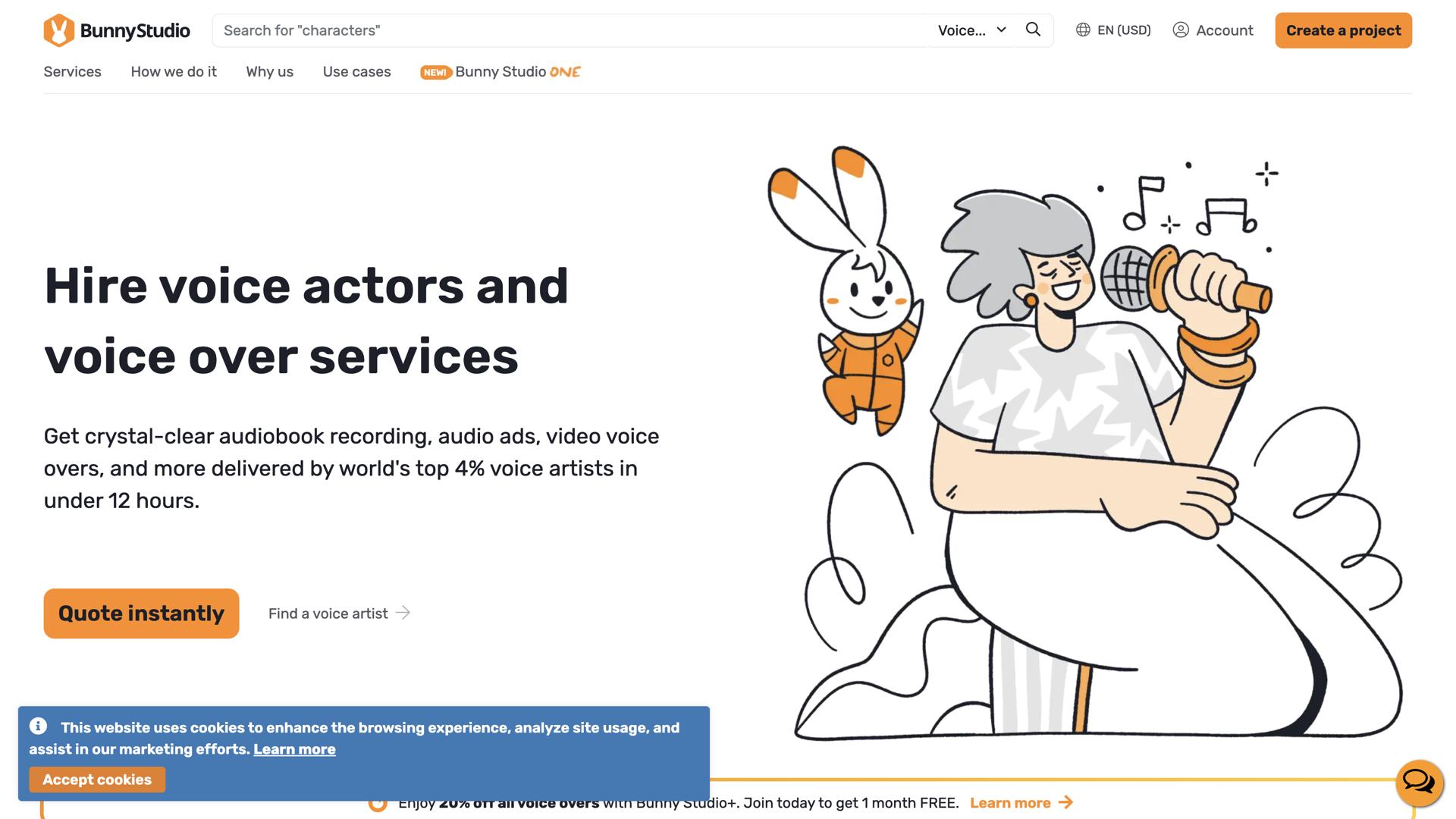Click the Quote instantly button
Viewport: 1456px width, 819px height.
[x=141, y=613]
